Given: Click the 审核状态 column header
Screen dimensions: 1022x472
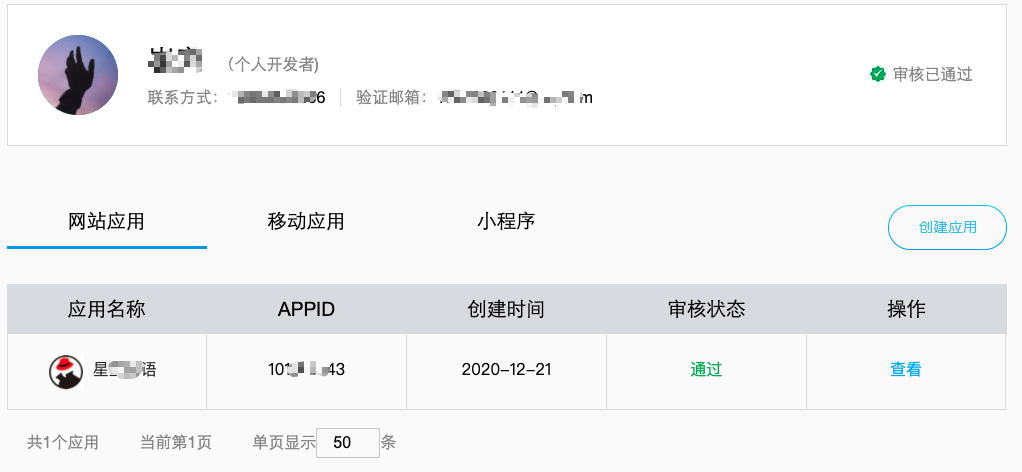Looking at the screenshot, I should click(707, 309).
